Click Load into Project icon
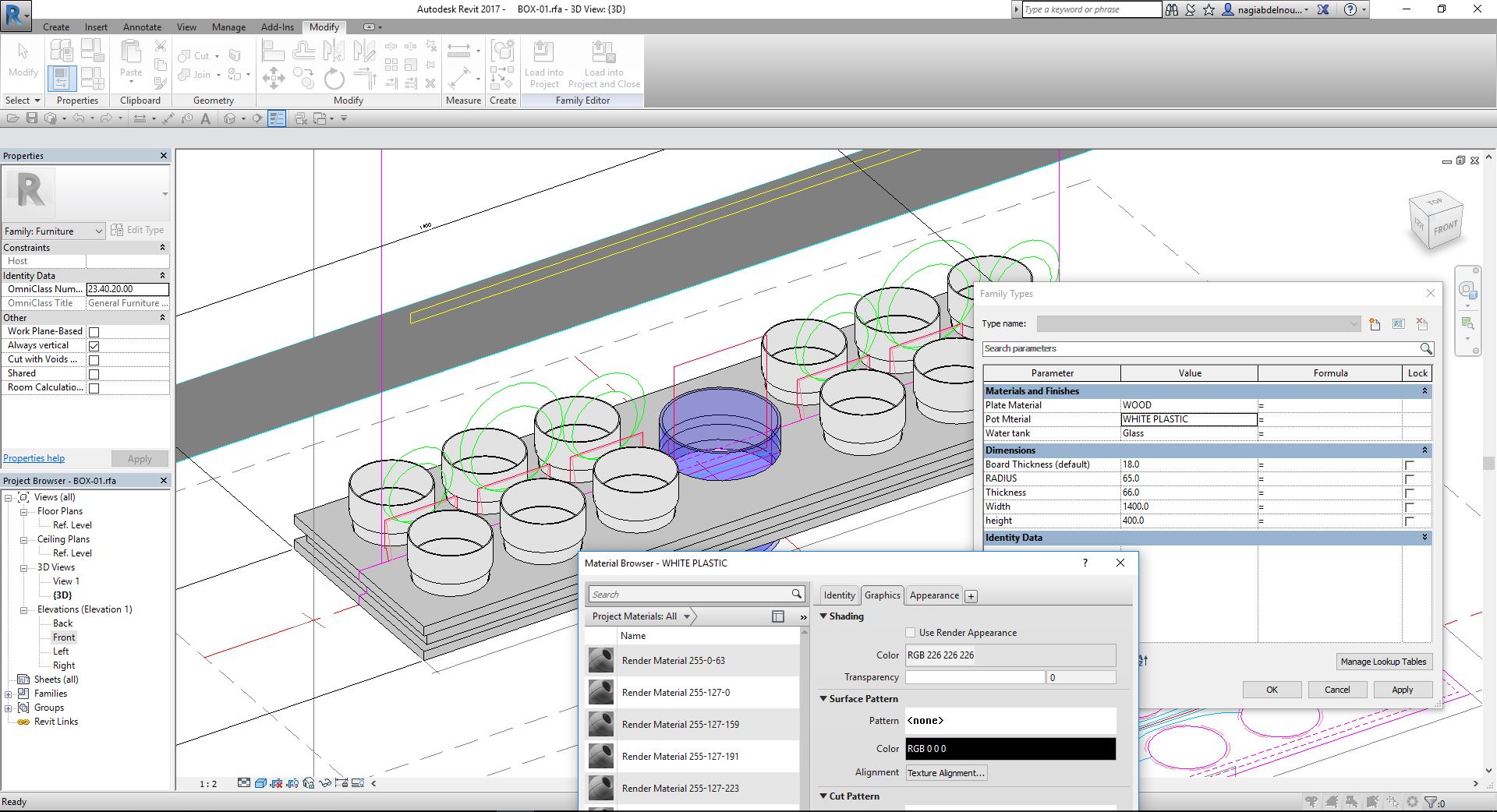The height and width of the screenshot is (812, 1497). pyautogui.click(x=543, y=51)
